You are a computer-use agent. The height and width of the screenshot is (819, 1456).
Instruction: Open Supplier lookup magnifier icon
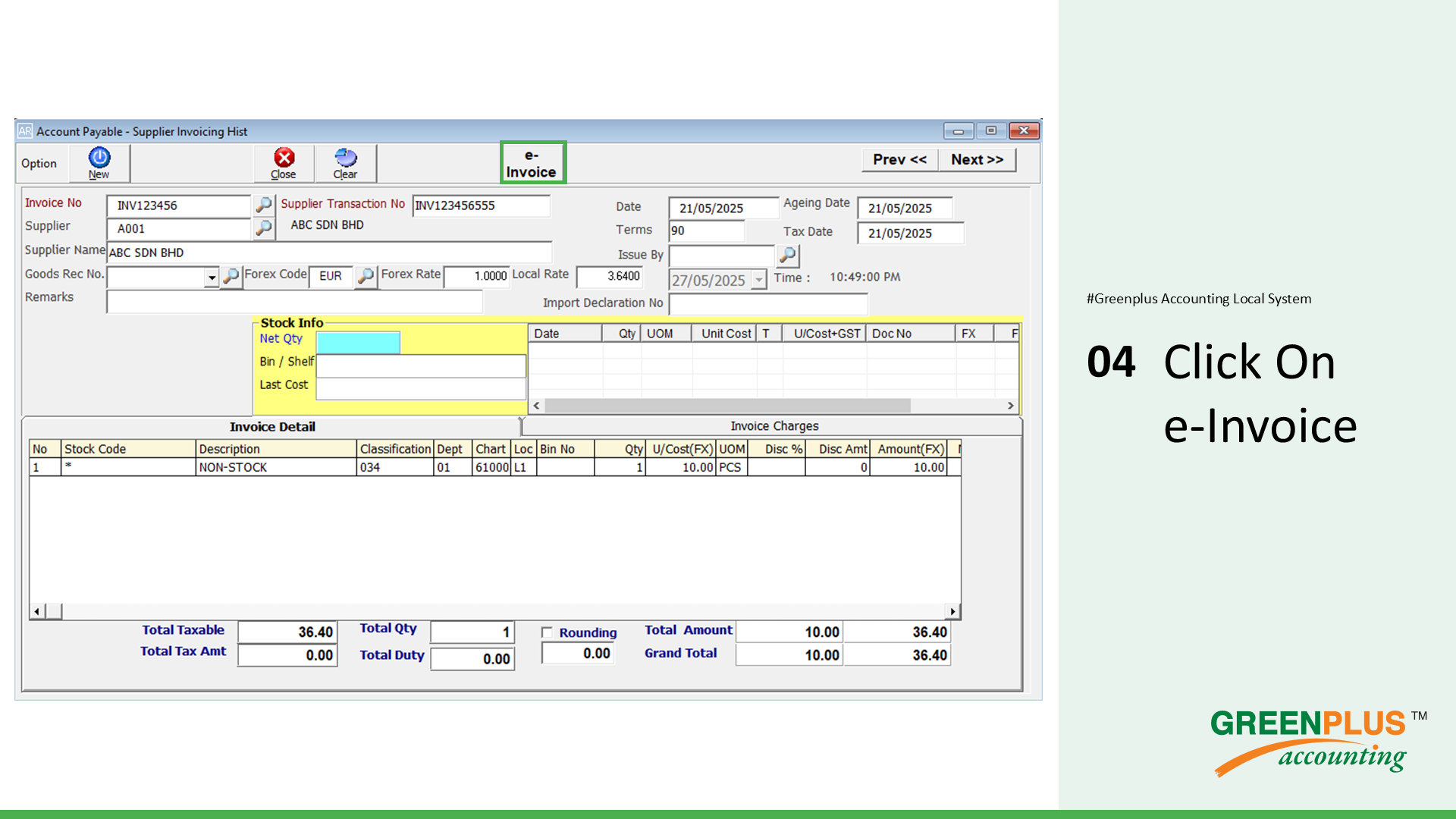coord(263,227)
